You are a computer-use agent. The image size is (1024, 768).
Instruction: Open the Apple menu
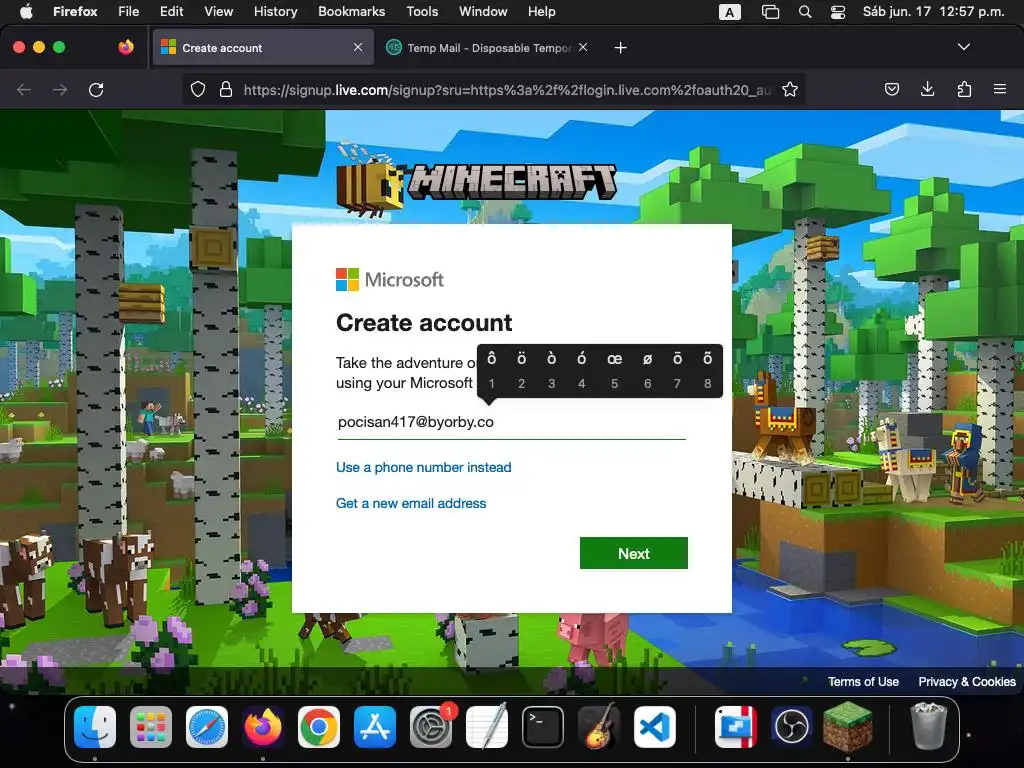[x=26, y=11]
